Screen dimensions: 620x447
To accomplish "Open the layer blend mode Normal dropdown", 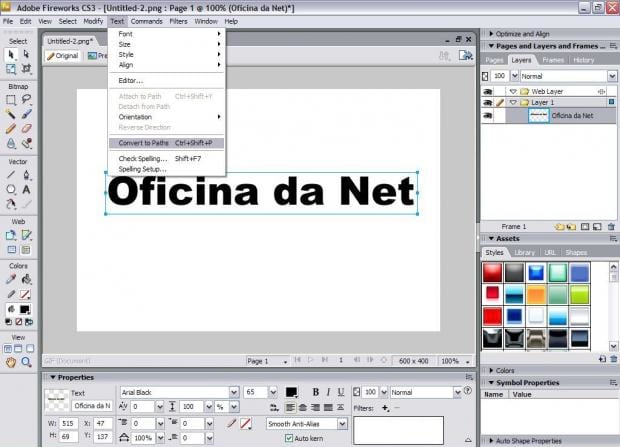I will (612, 76).
